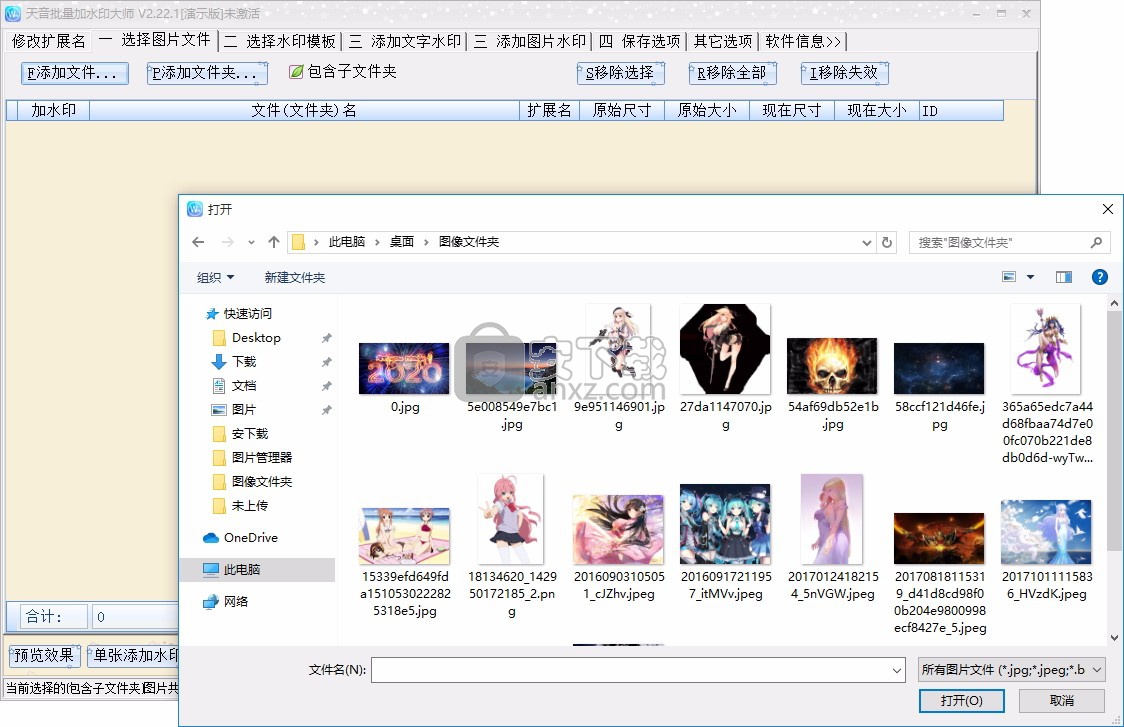Switch to 保存选项 tab
1124x727 pixels.
[639, 42]
